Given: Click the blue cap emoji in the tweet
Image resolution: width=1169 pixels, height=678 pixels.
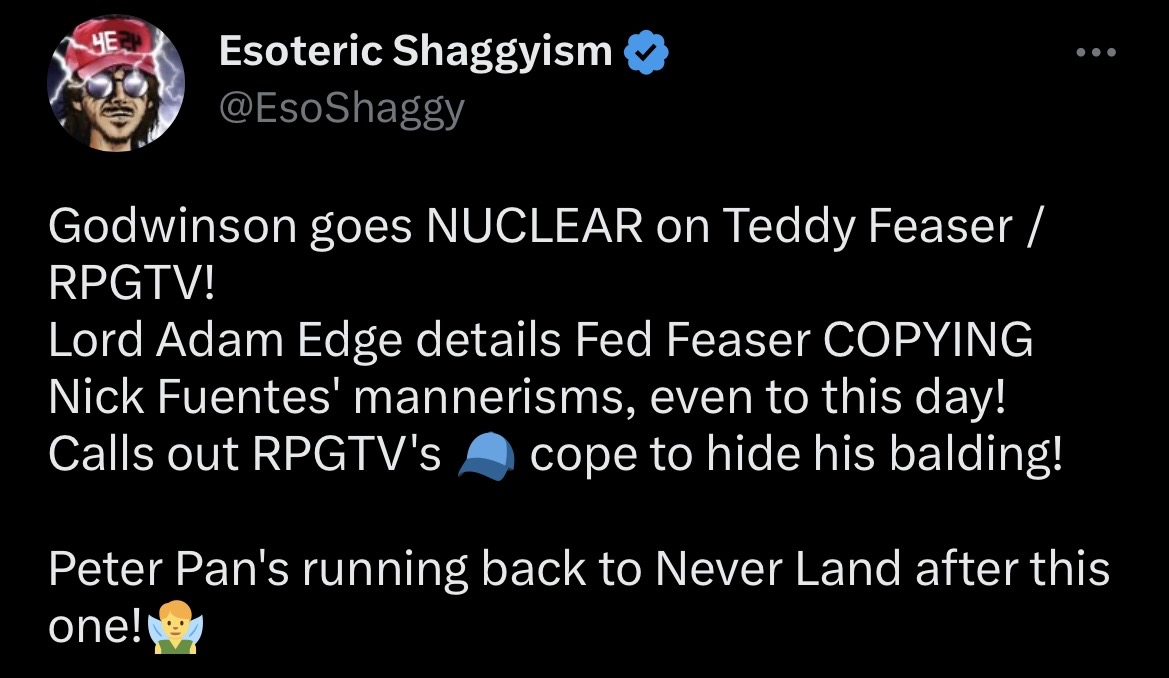Looking at the screenshot, I should pos(486,456).
